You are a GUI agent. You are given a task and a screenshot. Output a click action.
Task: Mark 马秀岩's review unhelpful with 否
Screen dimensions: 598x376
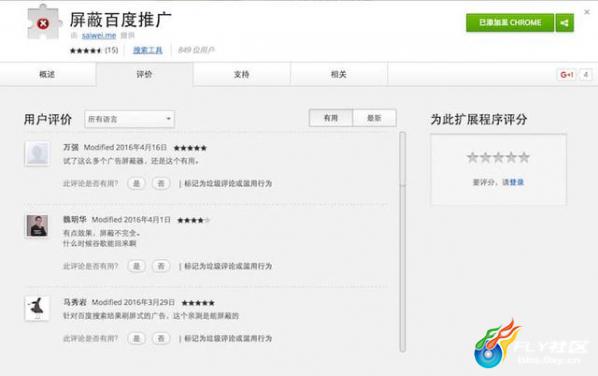point(161,339)
